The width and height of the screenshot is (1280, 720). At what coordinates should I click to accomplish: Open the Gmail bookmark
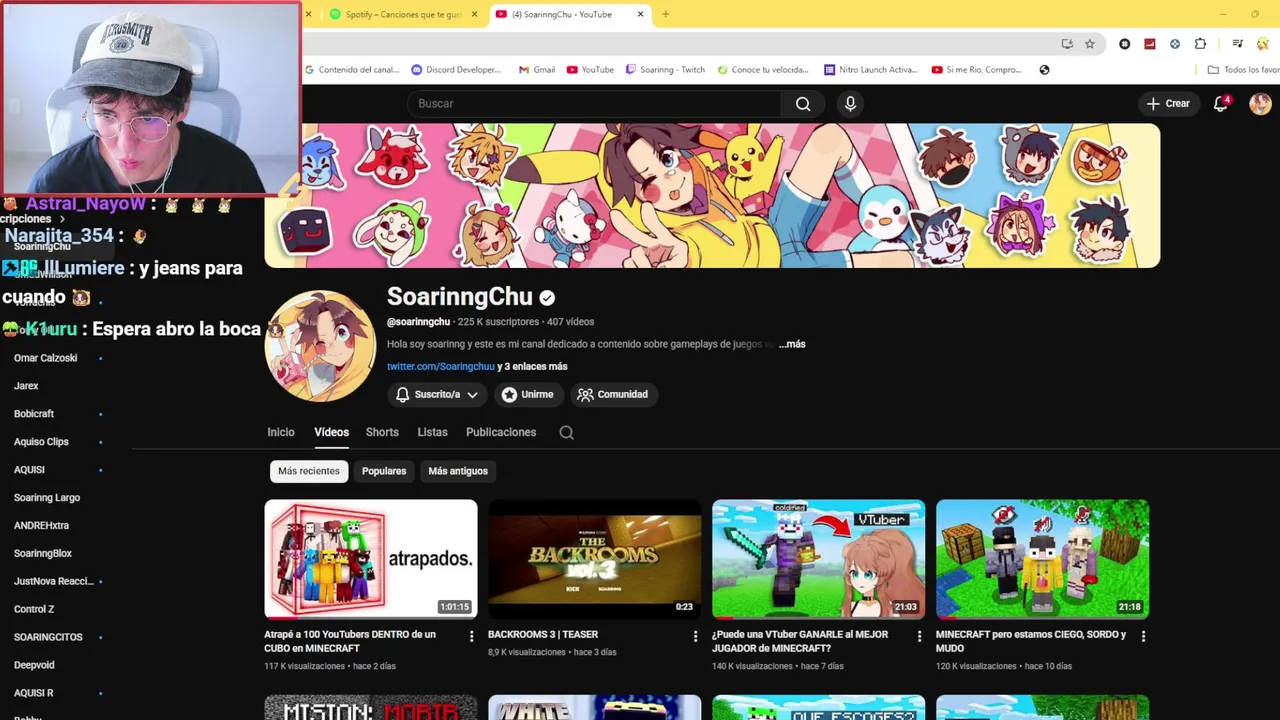[x=536, y=70]
